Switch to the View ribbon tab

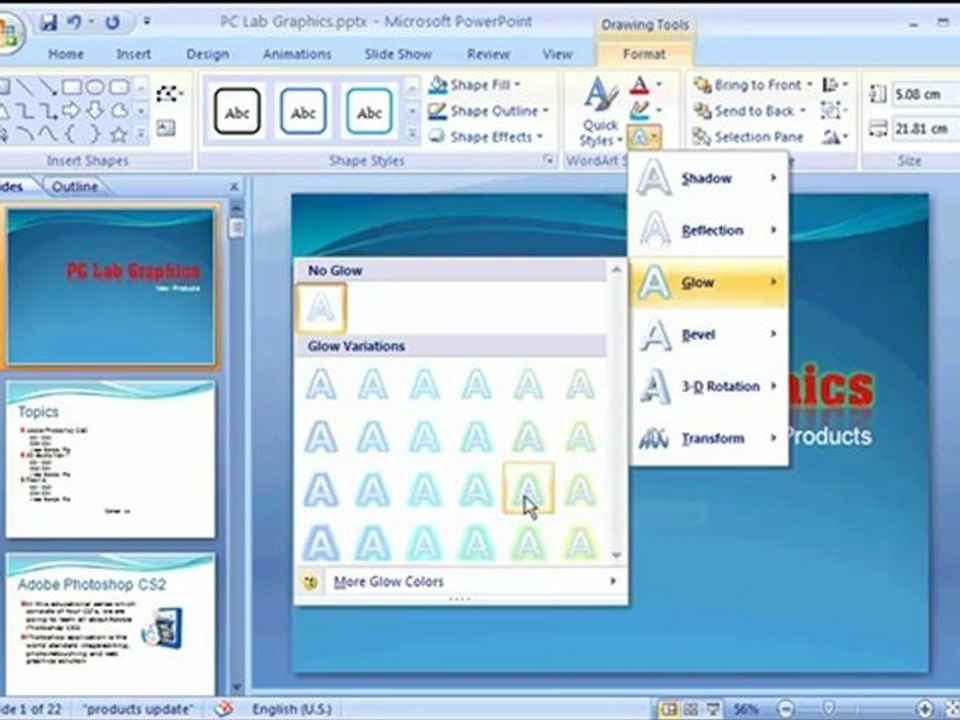557,54
